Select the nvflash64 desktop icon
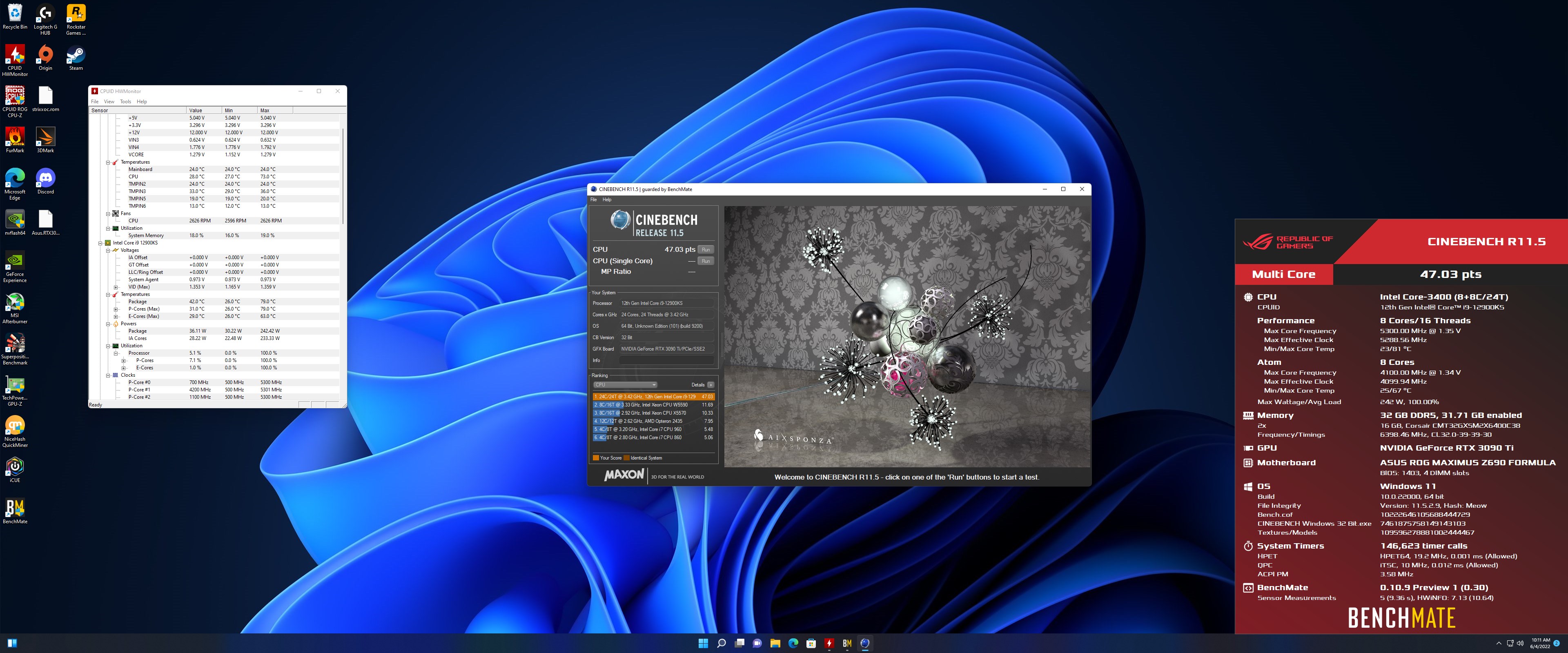This screenshot has height=653, width=1568. tap(15, 223)
